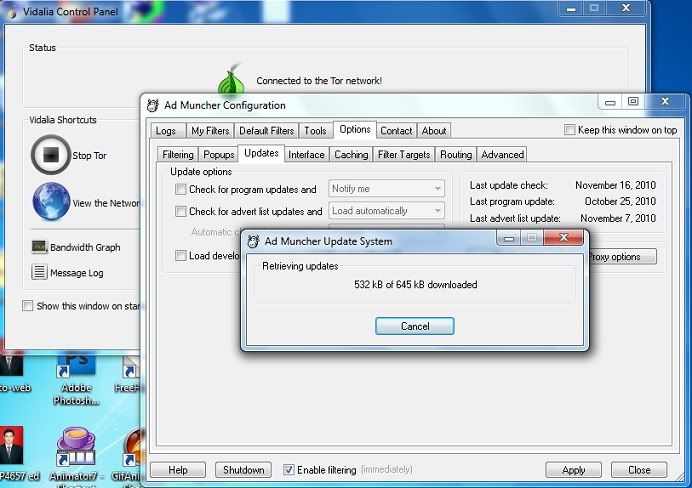This screenshot has height=488, width=692.
Task: Click Message Log label in Vidalia
Action: 77,273
